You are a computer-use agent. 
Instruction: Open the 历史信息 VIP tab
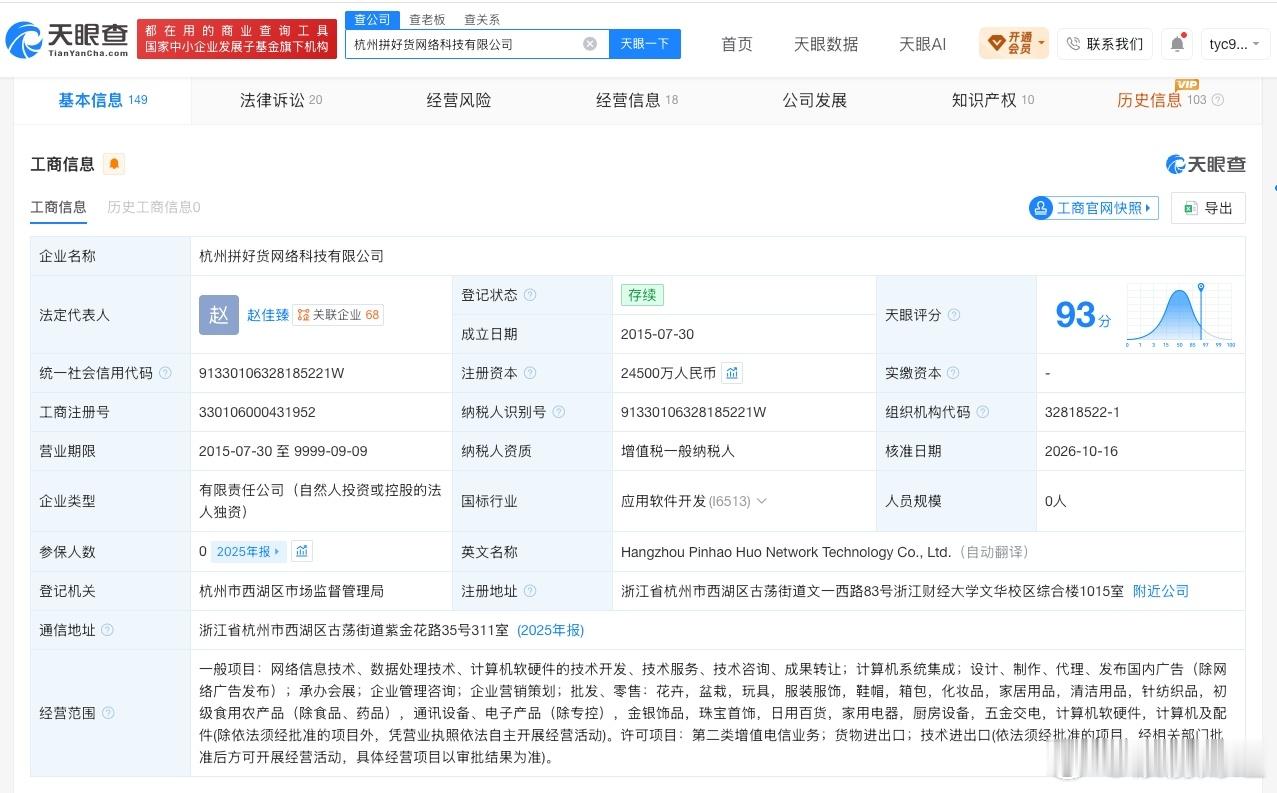[1162, 100]
